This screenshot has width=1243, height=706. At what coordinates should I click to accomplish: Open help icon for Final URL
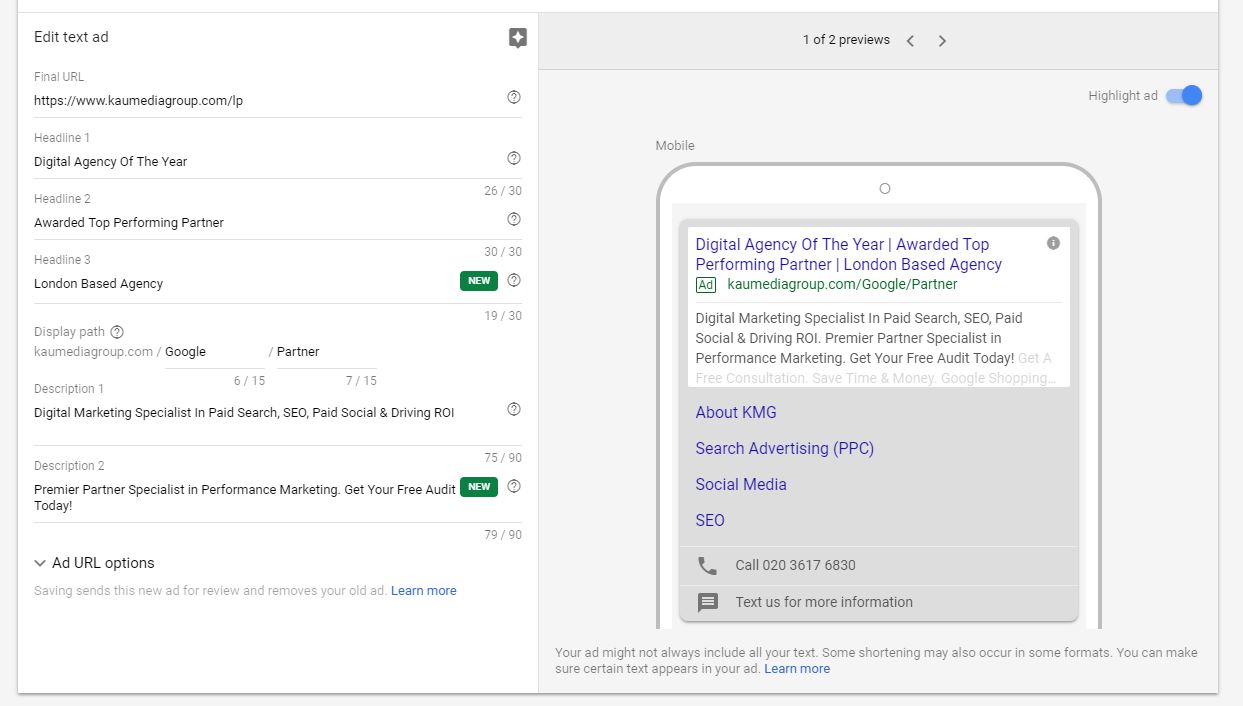[514, 97]
